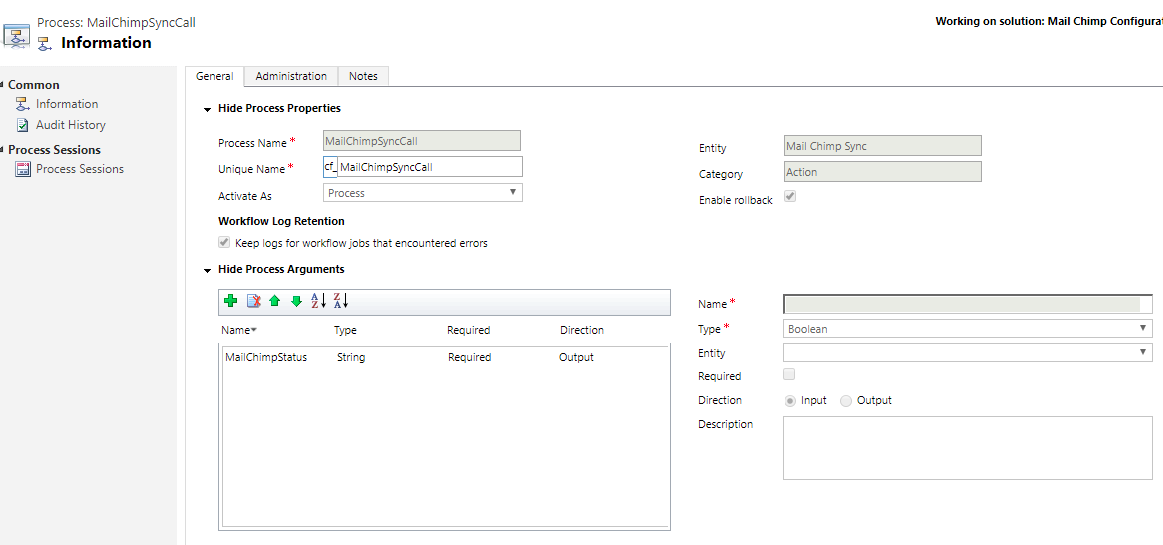Click the Unique Name text field
The width and height of the screenshot is (1163, 545).
coord(430,167)
